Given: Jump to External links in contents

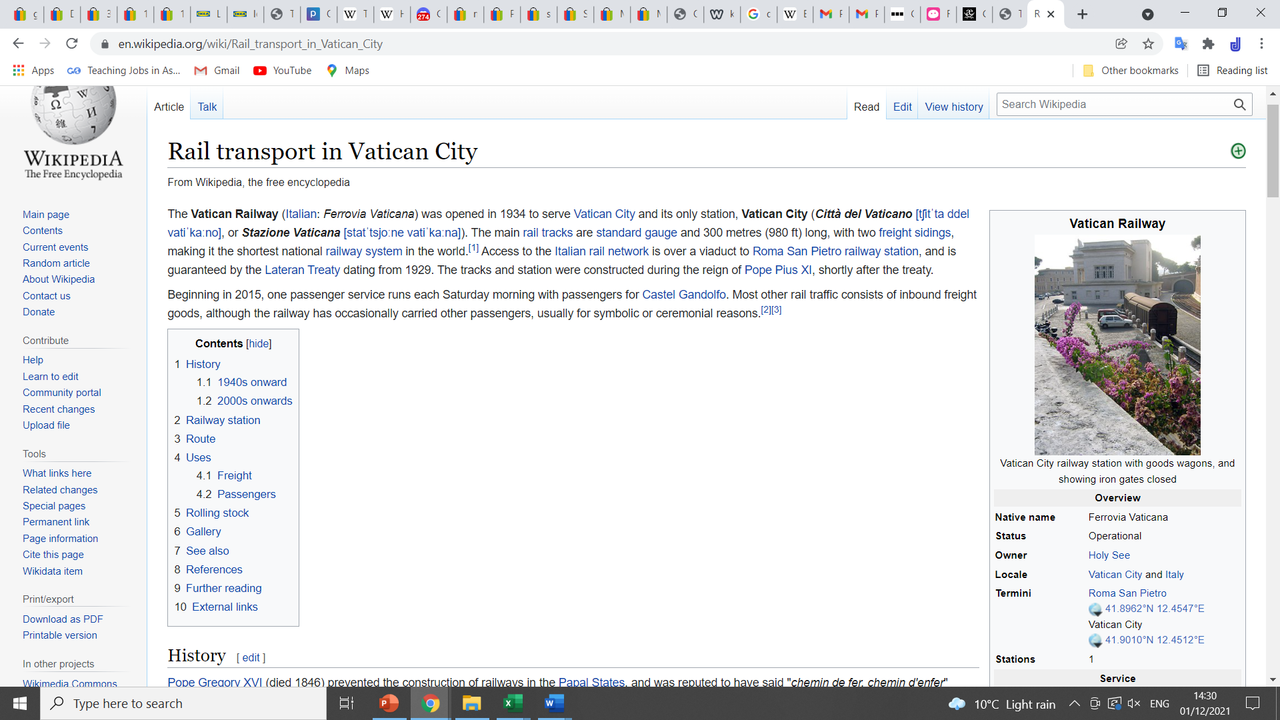Looking at the screenshot, I should 225,607.
